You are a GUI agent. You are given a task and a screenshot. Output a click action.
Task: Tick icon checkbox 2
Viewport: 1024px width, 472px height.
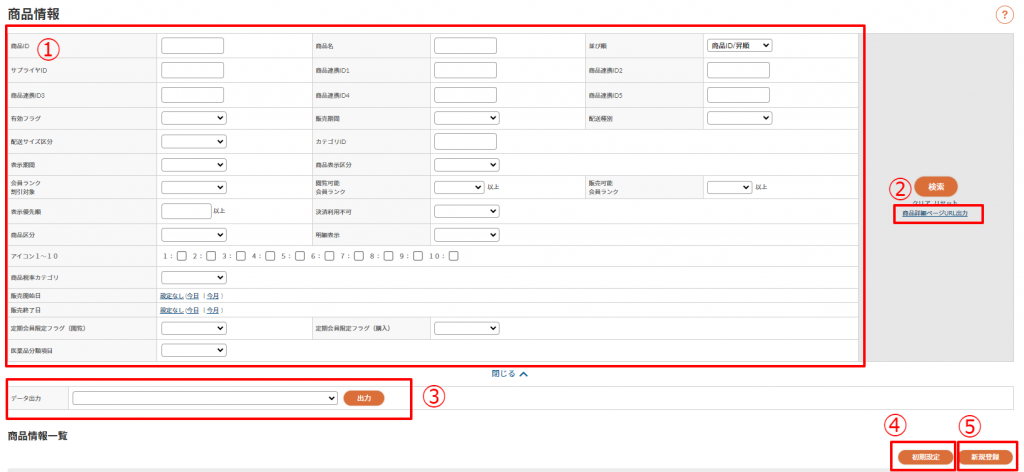pyautogui.click(x=212, y=256)
